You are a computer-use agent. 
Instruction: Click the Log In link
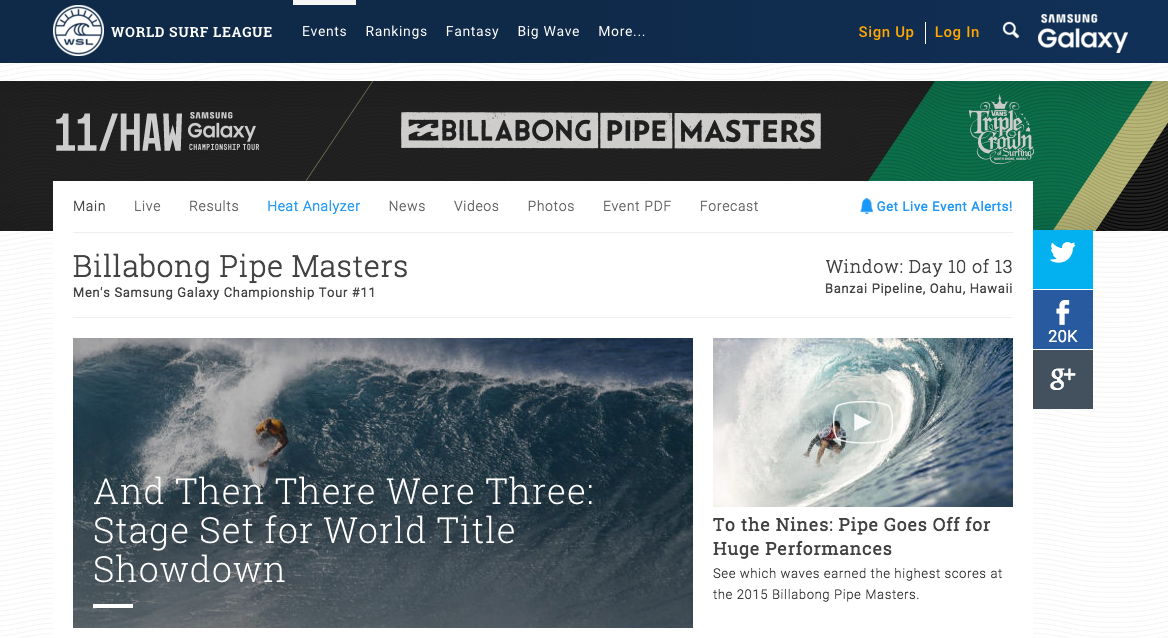[x=956, y=32]
